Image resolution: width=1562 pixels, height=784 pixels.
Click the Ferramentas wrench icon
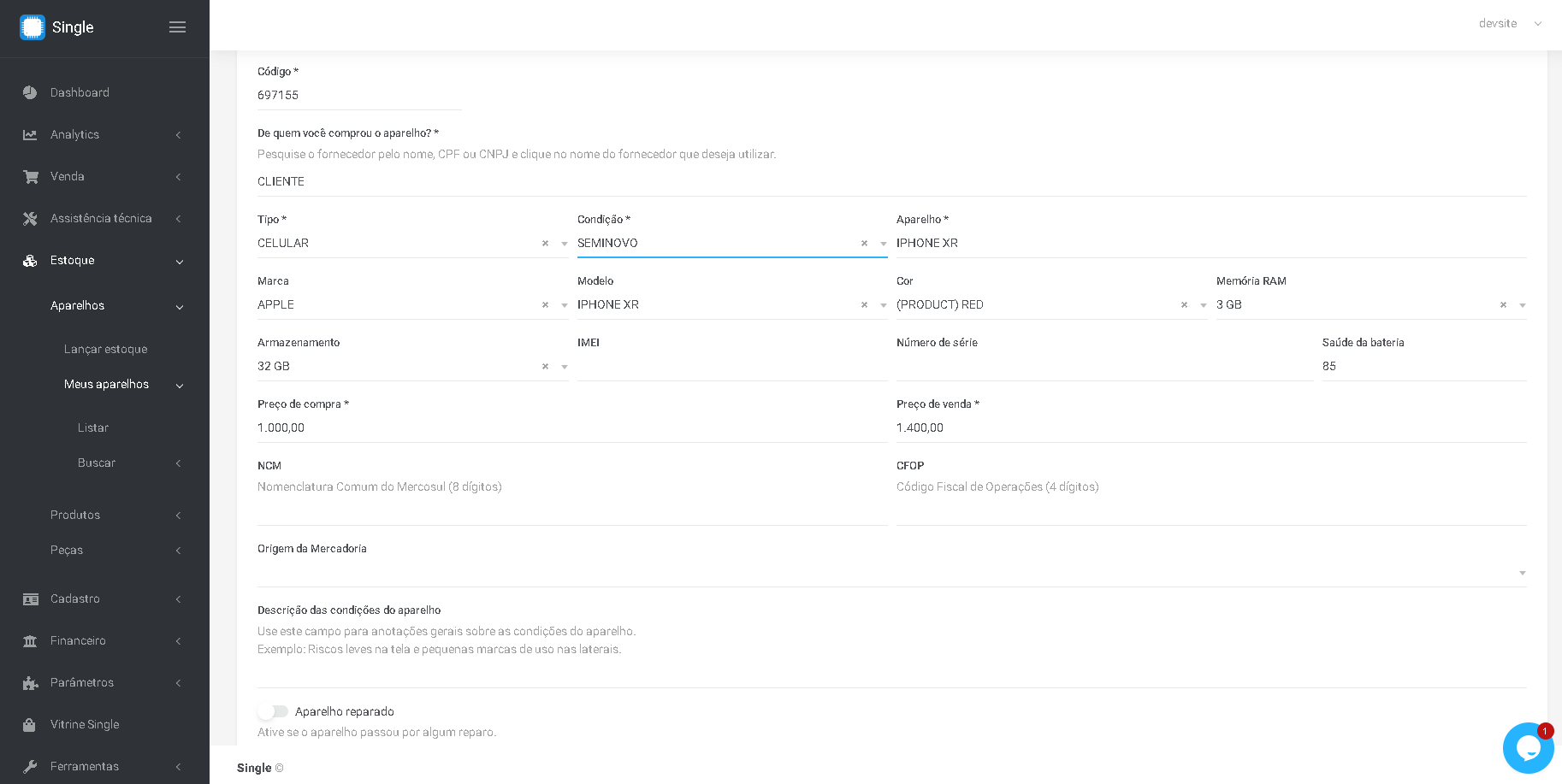point(30,766)
